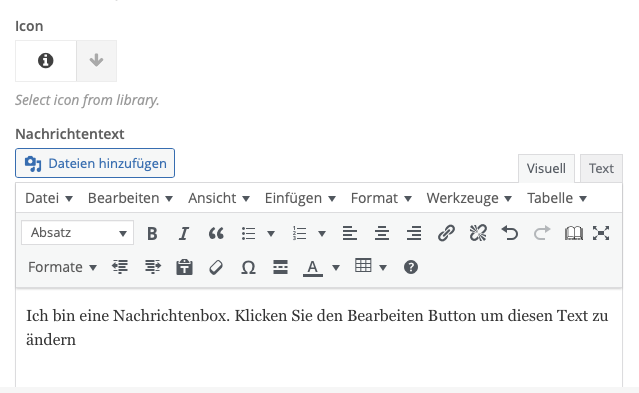Click the selected info icon preview
Screen dimensions: 639x393
pos(46,61)
